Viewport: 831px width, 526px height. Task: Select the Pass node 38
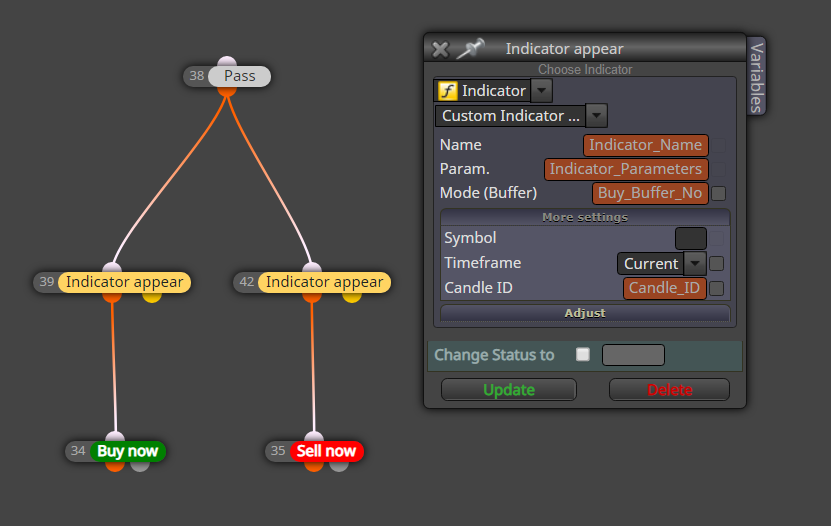(x=240, y=76)
